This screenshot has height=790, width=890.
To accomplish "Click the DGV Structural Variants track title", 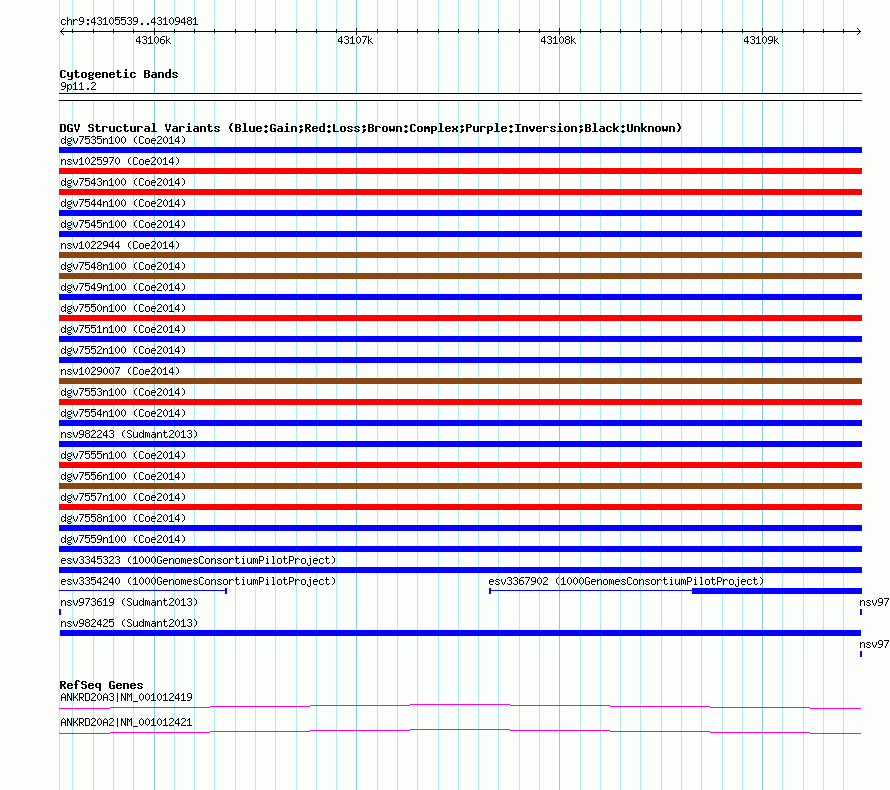I will click(370, 128).
